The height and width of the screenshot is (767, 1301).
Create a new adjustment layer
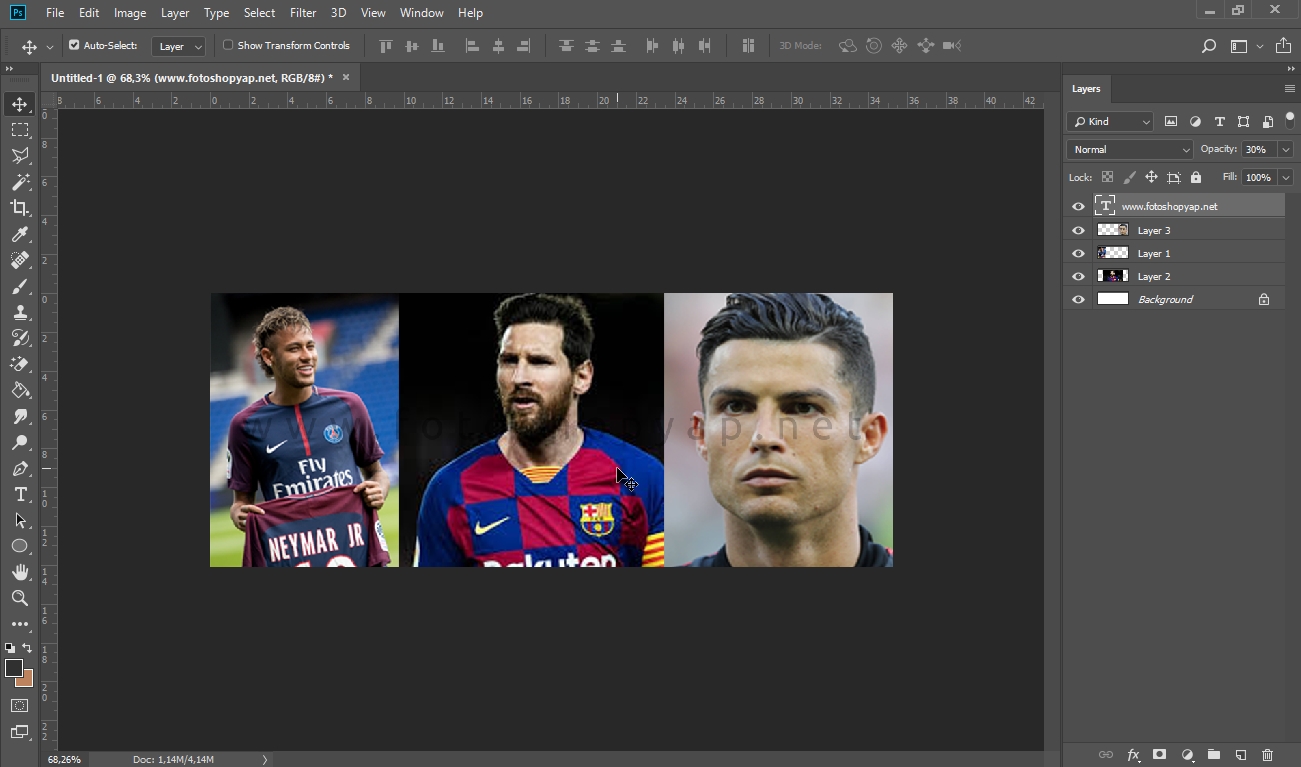[1187, 755]
